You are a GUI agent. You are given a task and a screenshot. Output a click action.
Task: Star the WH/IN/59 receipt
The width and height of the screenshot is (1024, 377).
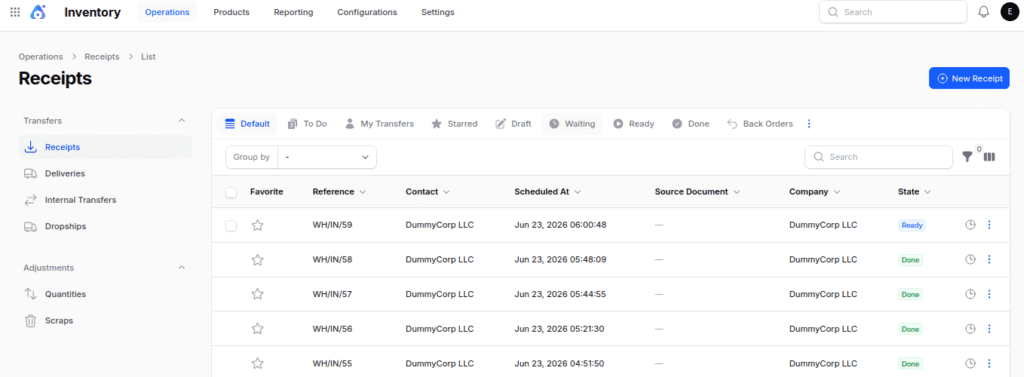[257, 225]
